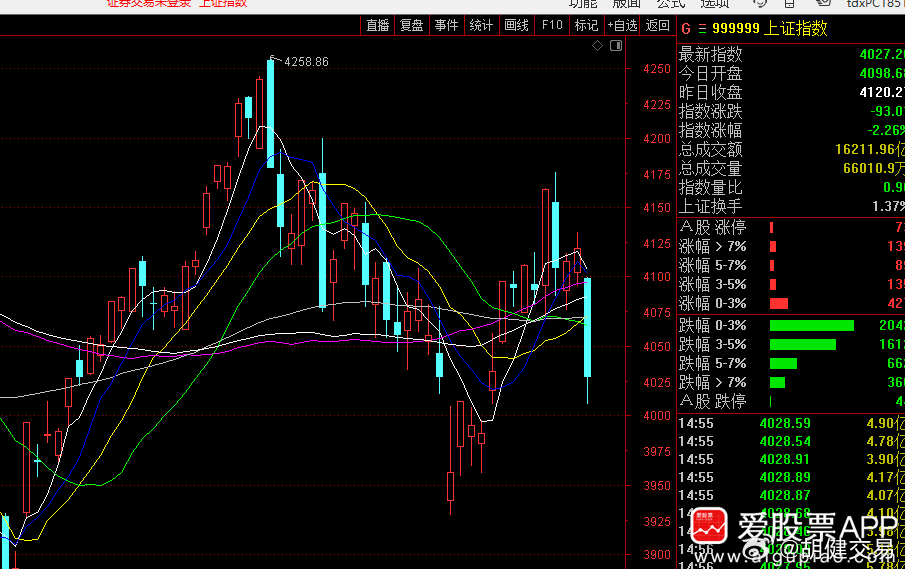
Task: Open the 功能 menu
Action: (583, 4)
